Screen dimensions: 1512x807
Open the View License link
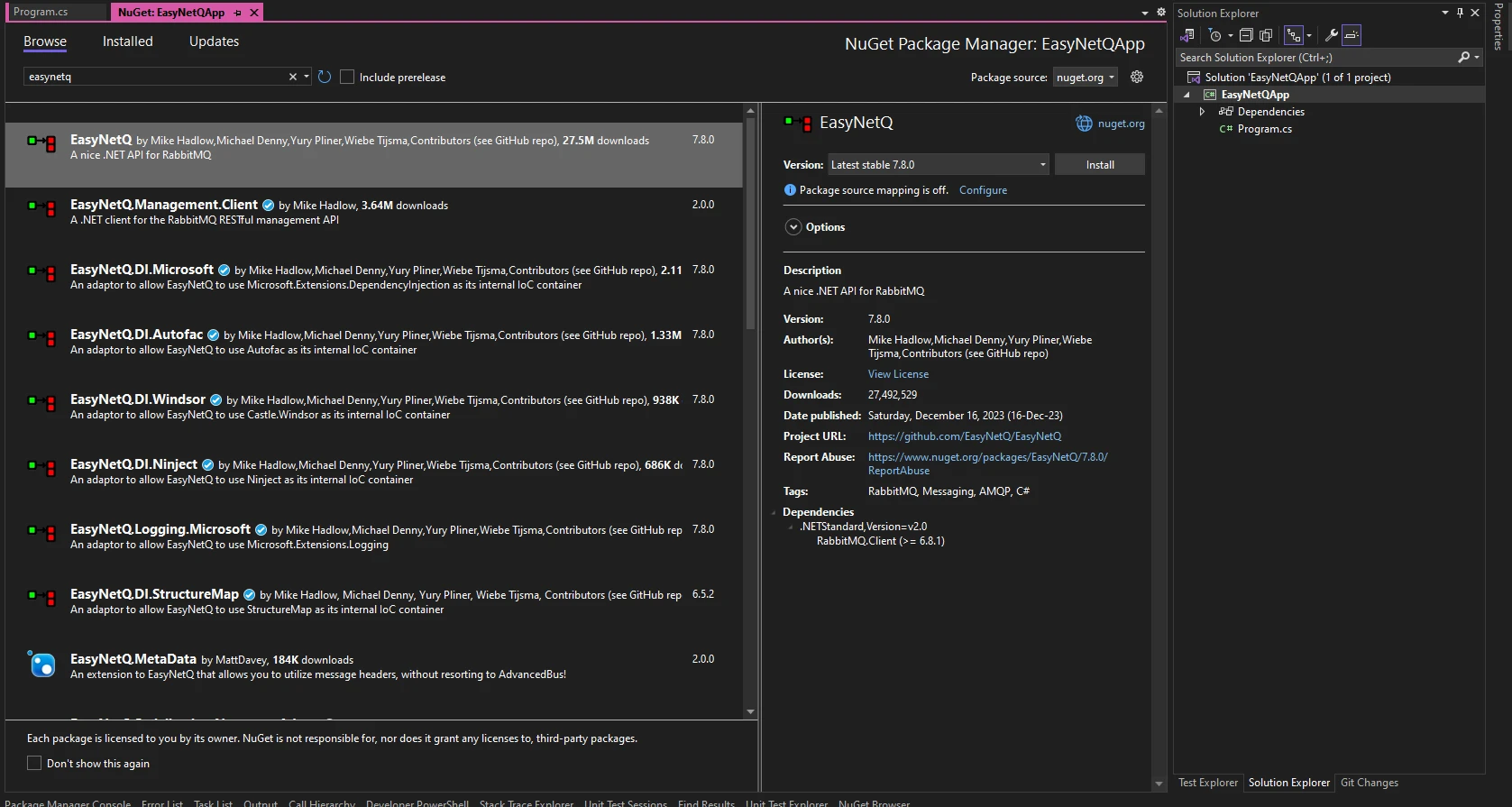click(898, 374)
